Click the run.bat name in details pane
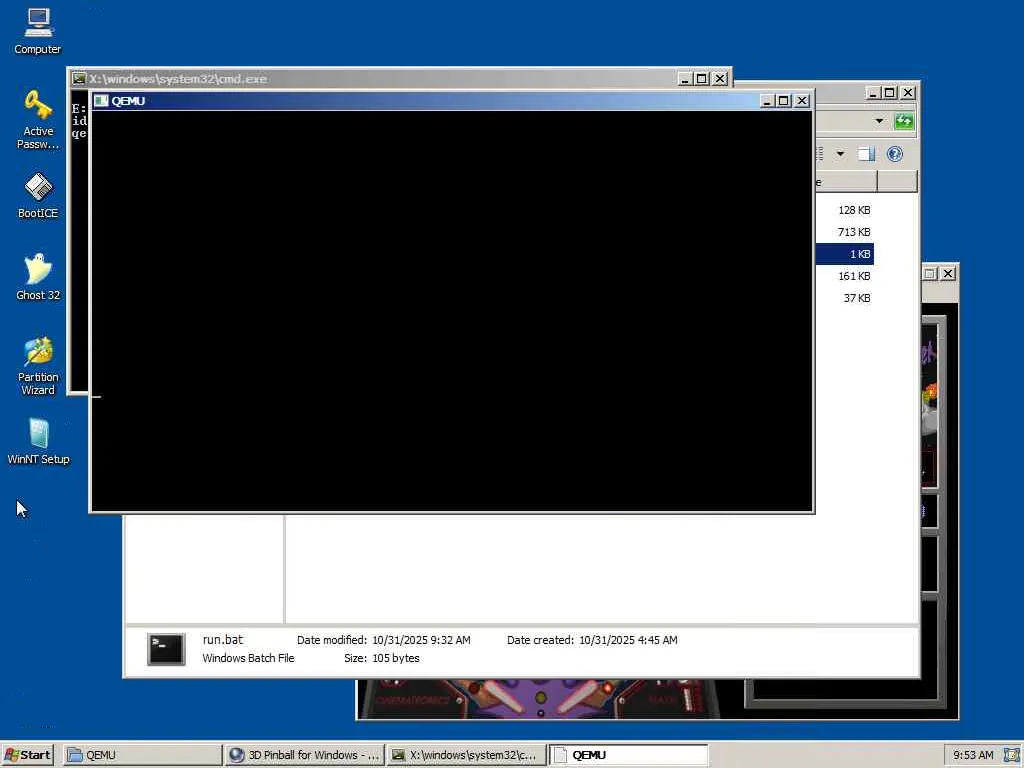 (223, 640)
